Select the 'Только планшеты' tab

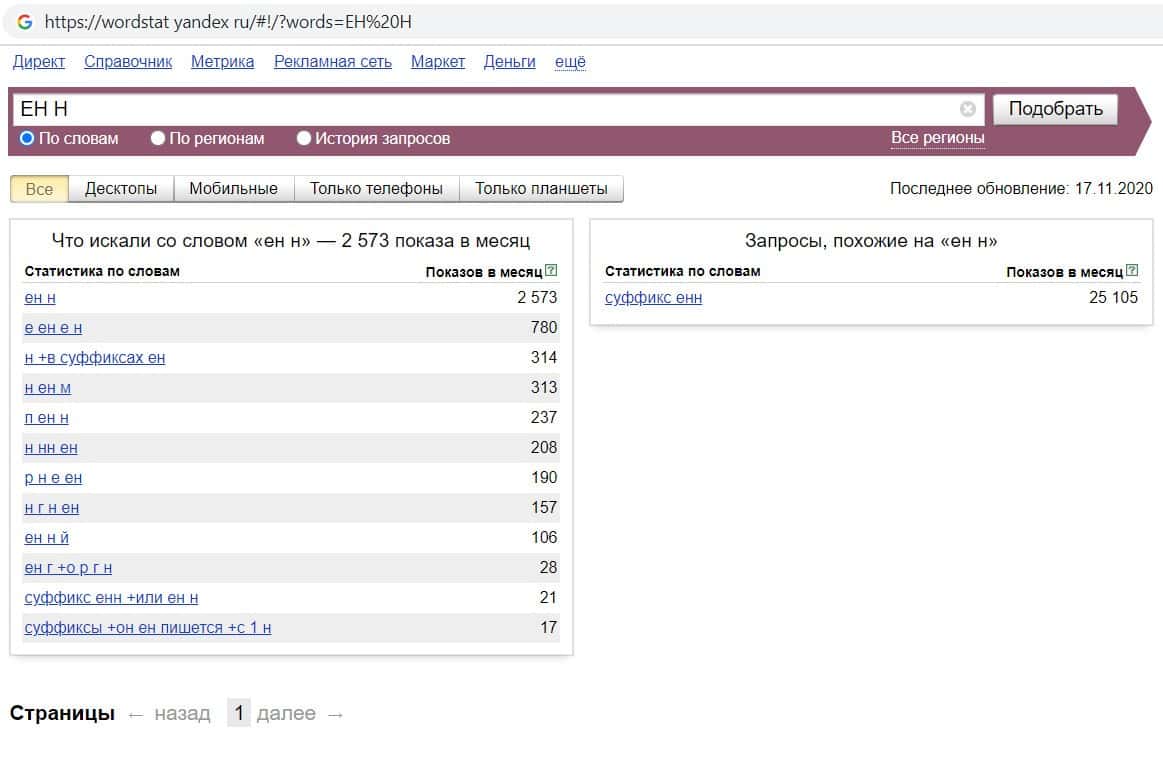pyautogui.click(x=541, y=188)
